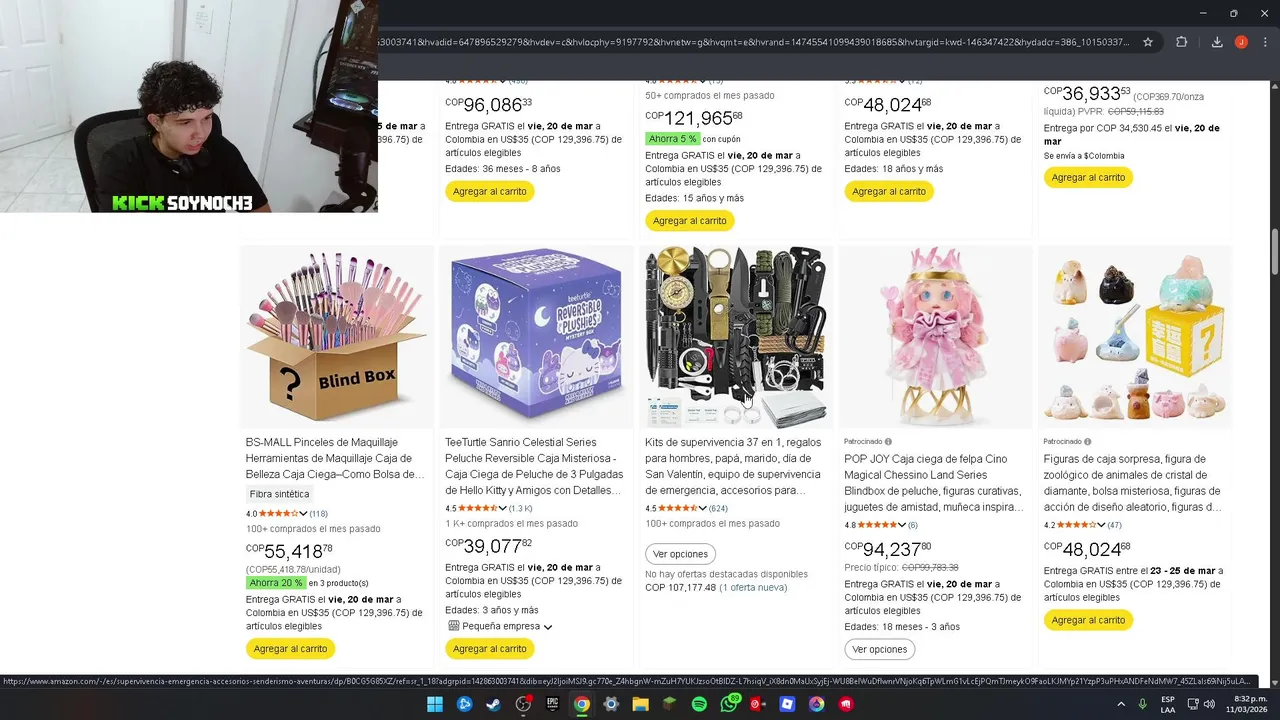Open Spotify from the taskbar
This screenshot has height=720, width=1280.
pos(699,704)
